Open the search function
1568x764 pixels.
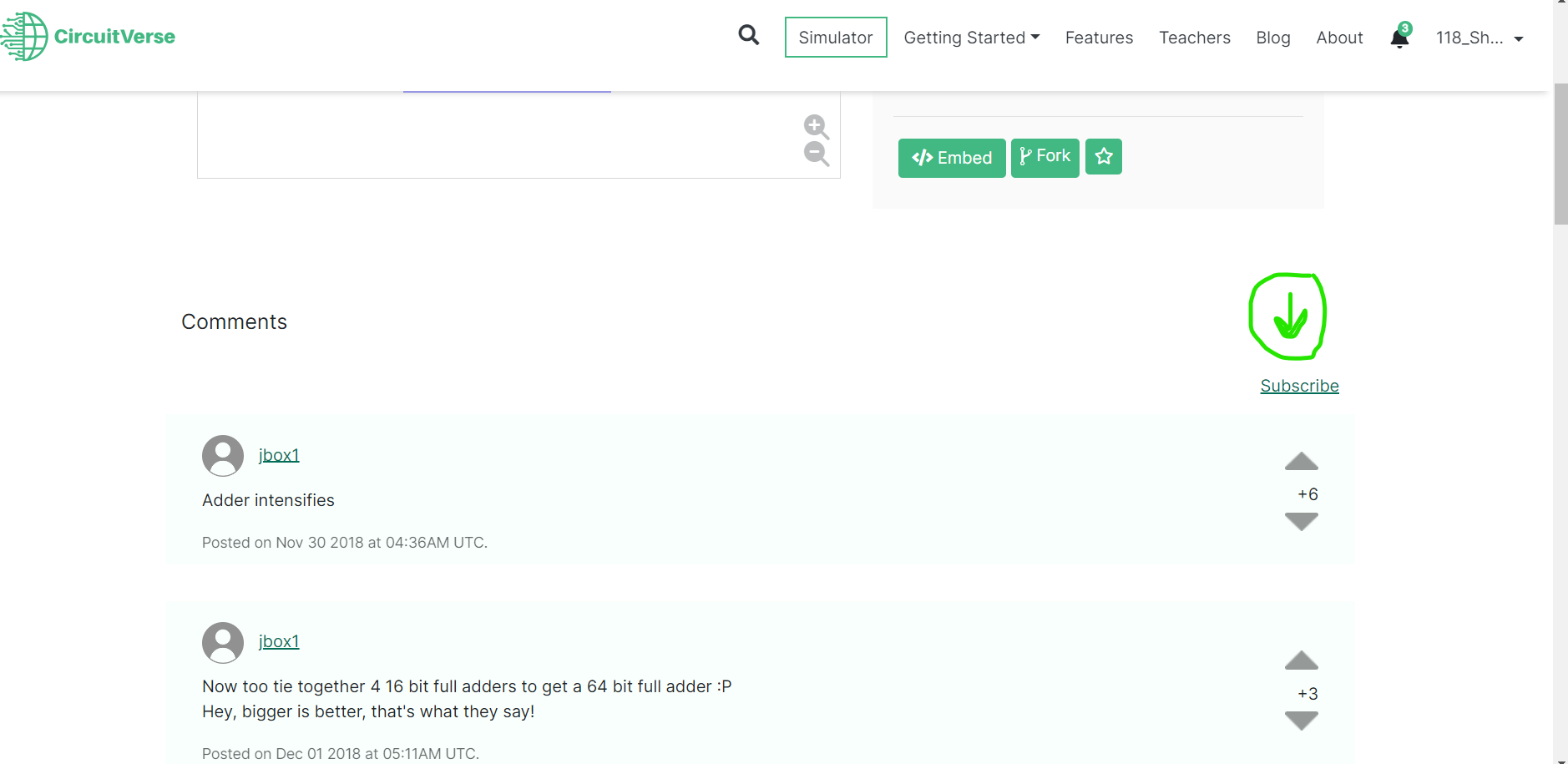pyautogui.click(x=747, y=35)
